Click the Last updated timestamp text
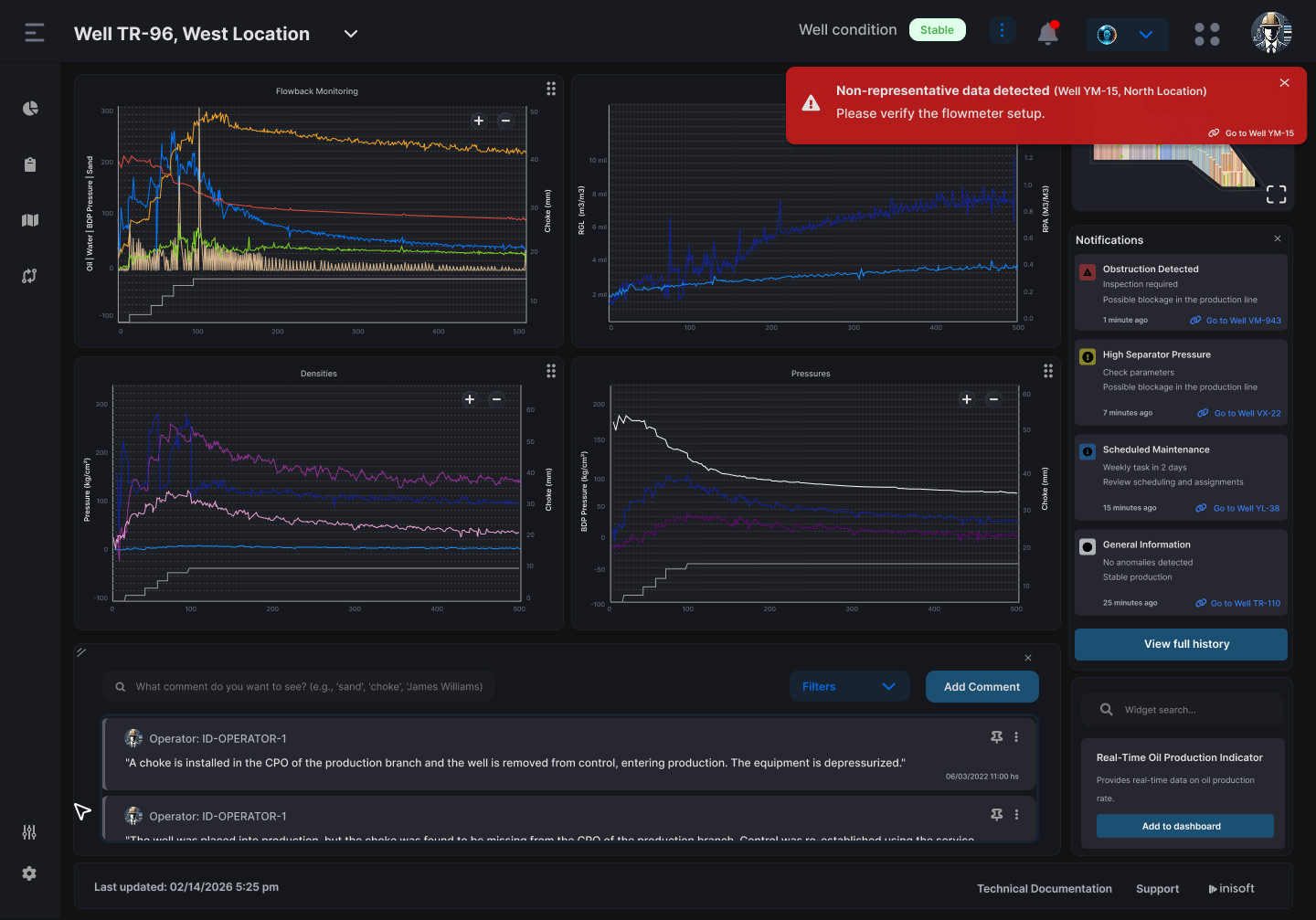The height and width of the screenshot is (920, 1316). tap(186, 887)
